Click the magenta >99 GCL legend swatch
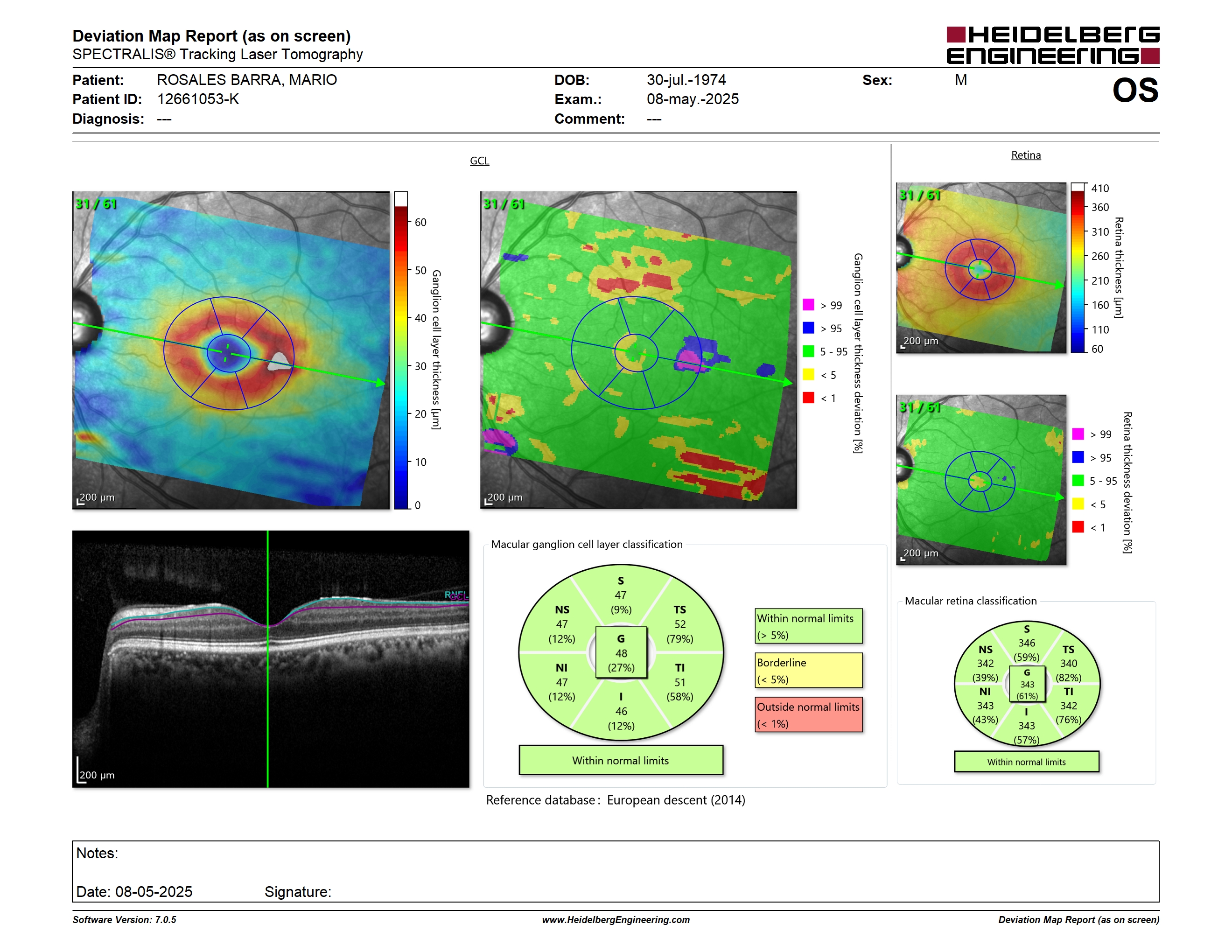Image resolution: width=1232 pixels, height=952 pixels. [808, 305]
